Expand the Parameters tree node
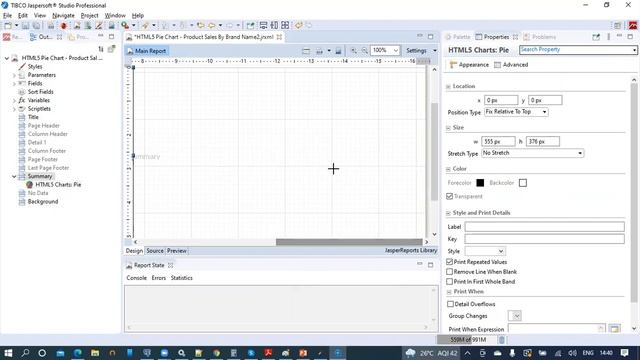The height and width of the screenshot is (360, 640). tap(14, 75)
